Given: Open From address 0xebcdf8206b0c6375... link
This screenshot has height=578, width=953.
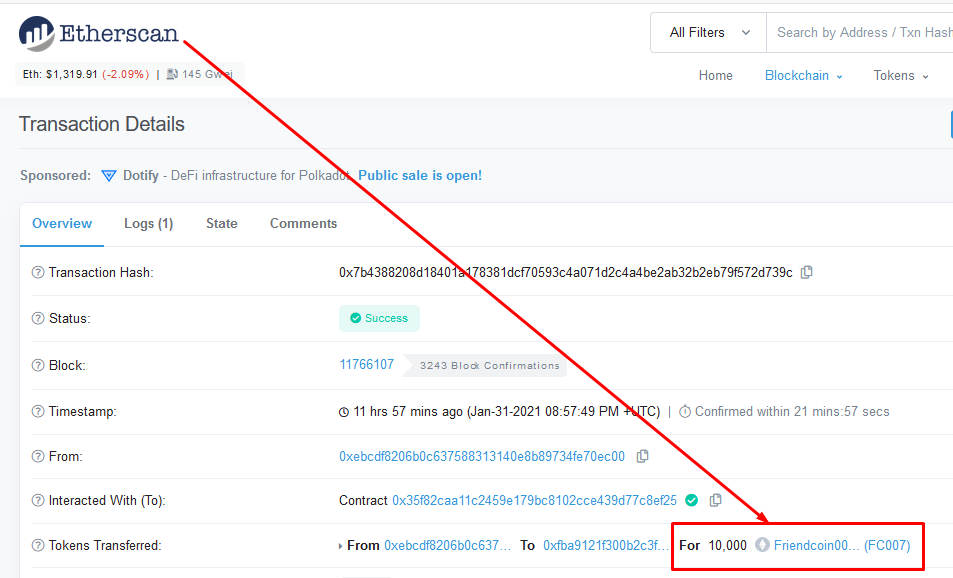Looking at the screenshot, I should [482, 456].
